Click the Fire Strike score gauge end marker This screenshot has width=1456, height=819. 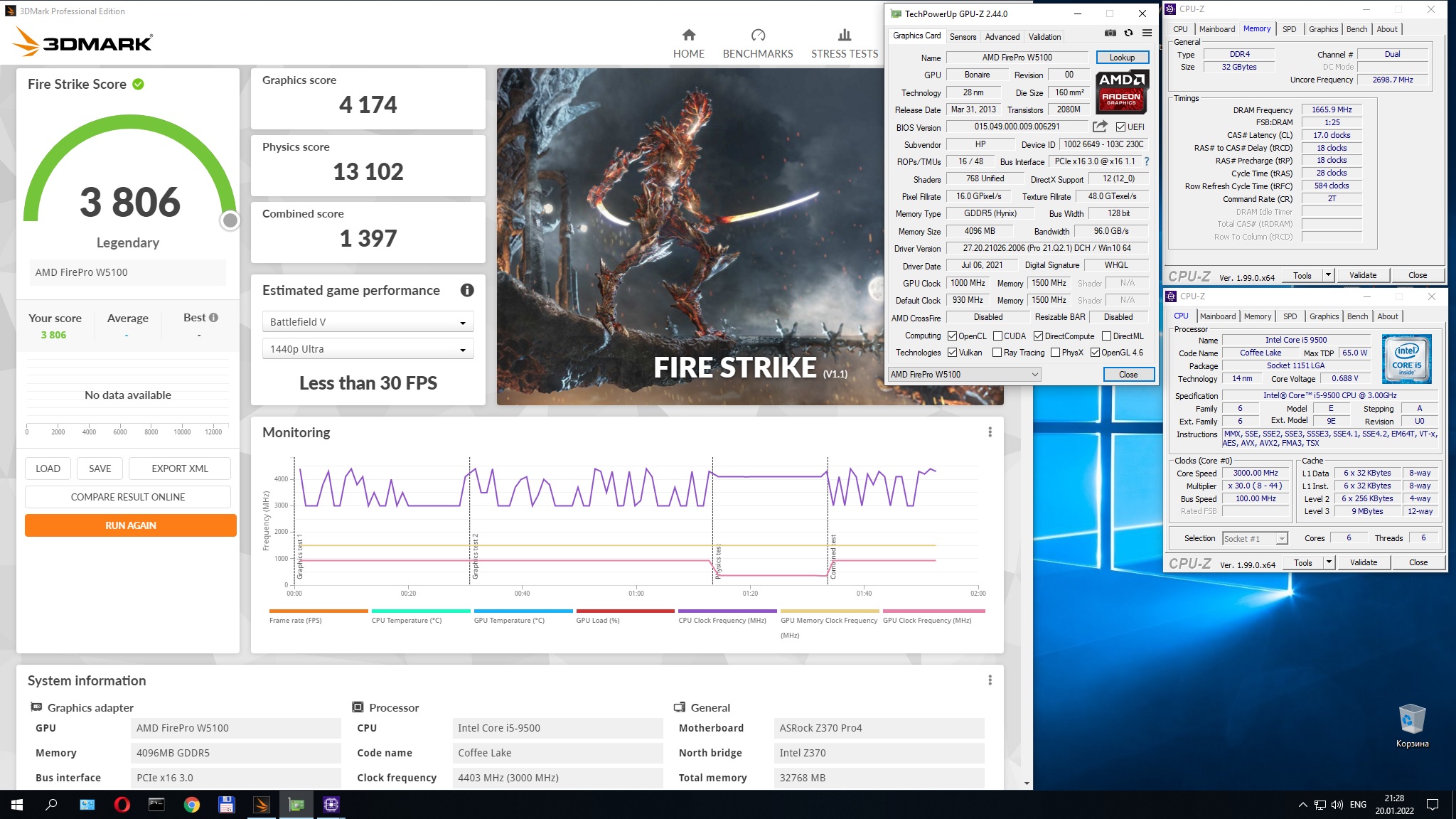230,221
